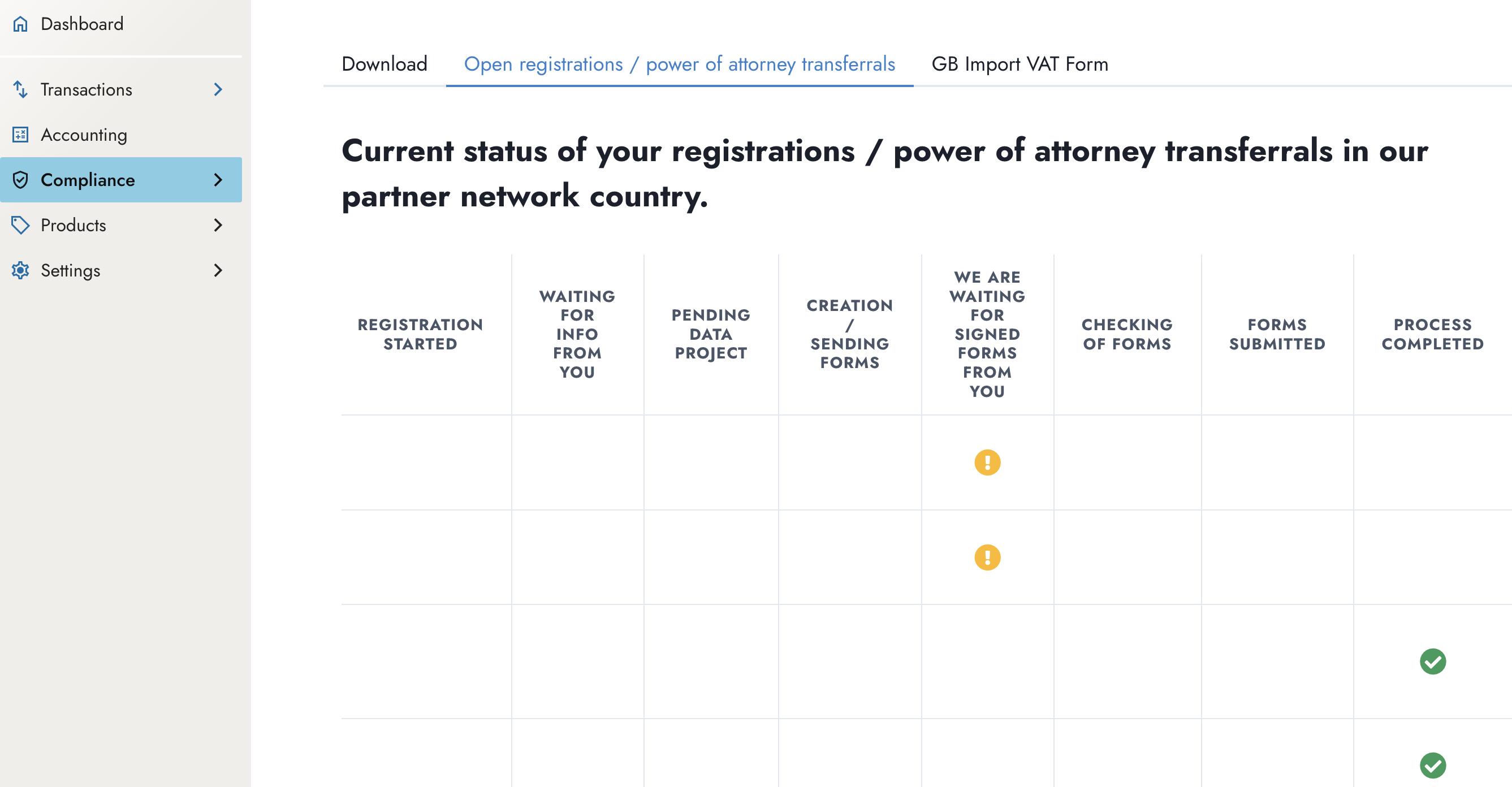
Task: Click the Settings gear icon
Action: pyautogui.click(x=20, y=271)
